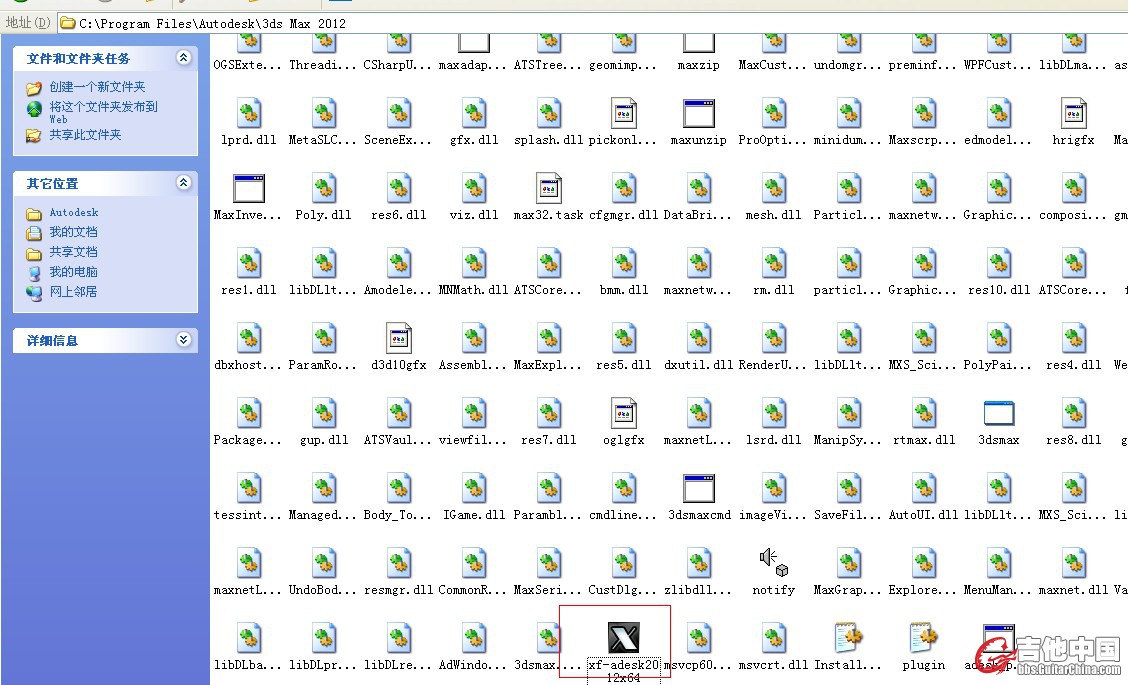Click the res10.dll file name
This screenshot has height=685, width=1128.
click(999, 290)
